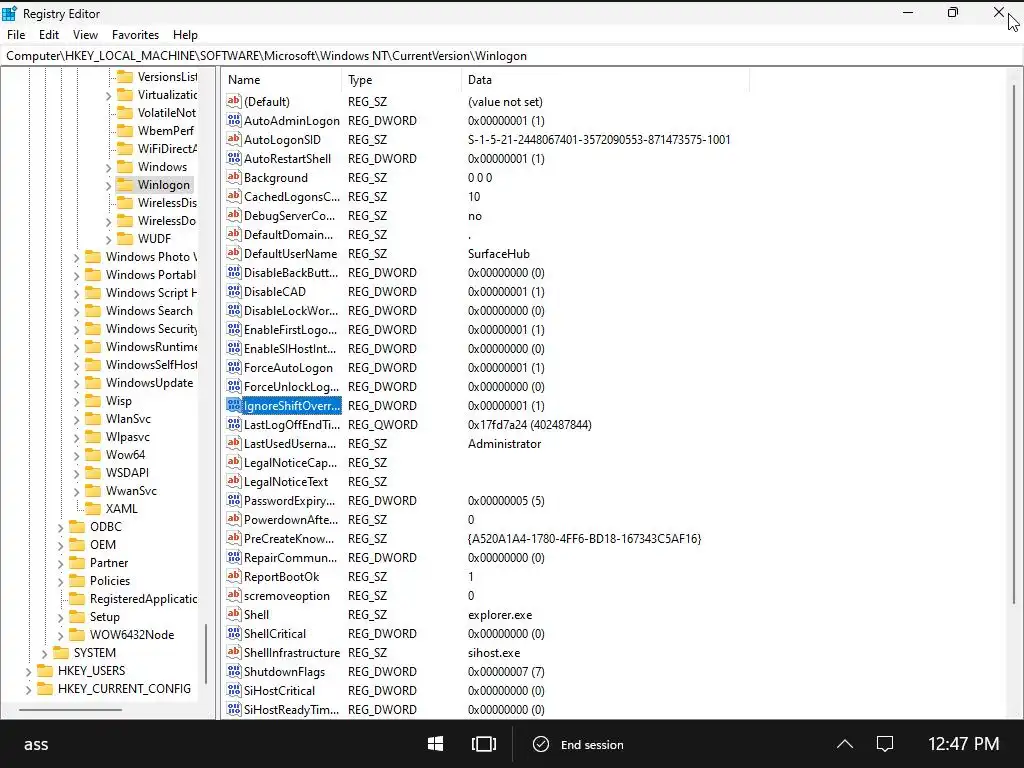This screenshot has width=1024, height=768.
Task: Click the XAML folder icon
Action: point(93,509)
